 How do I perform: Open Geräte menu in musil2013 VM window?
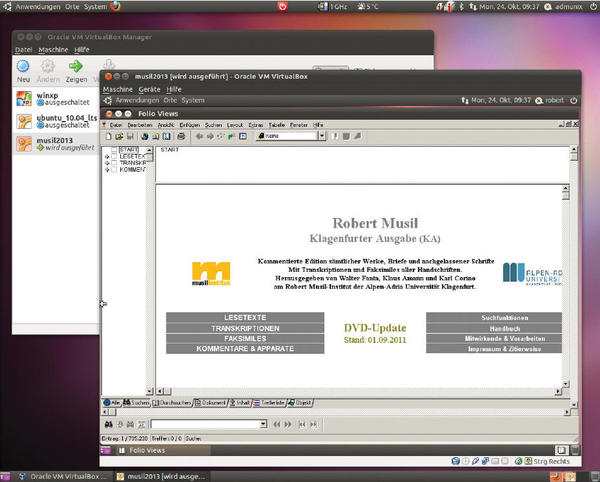149,89
